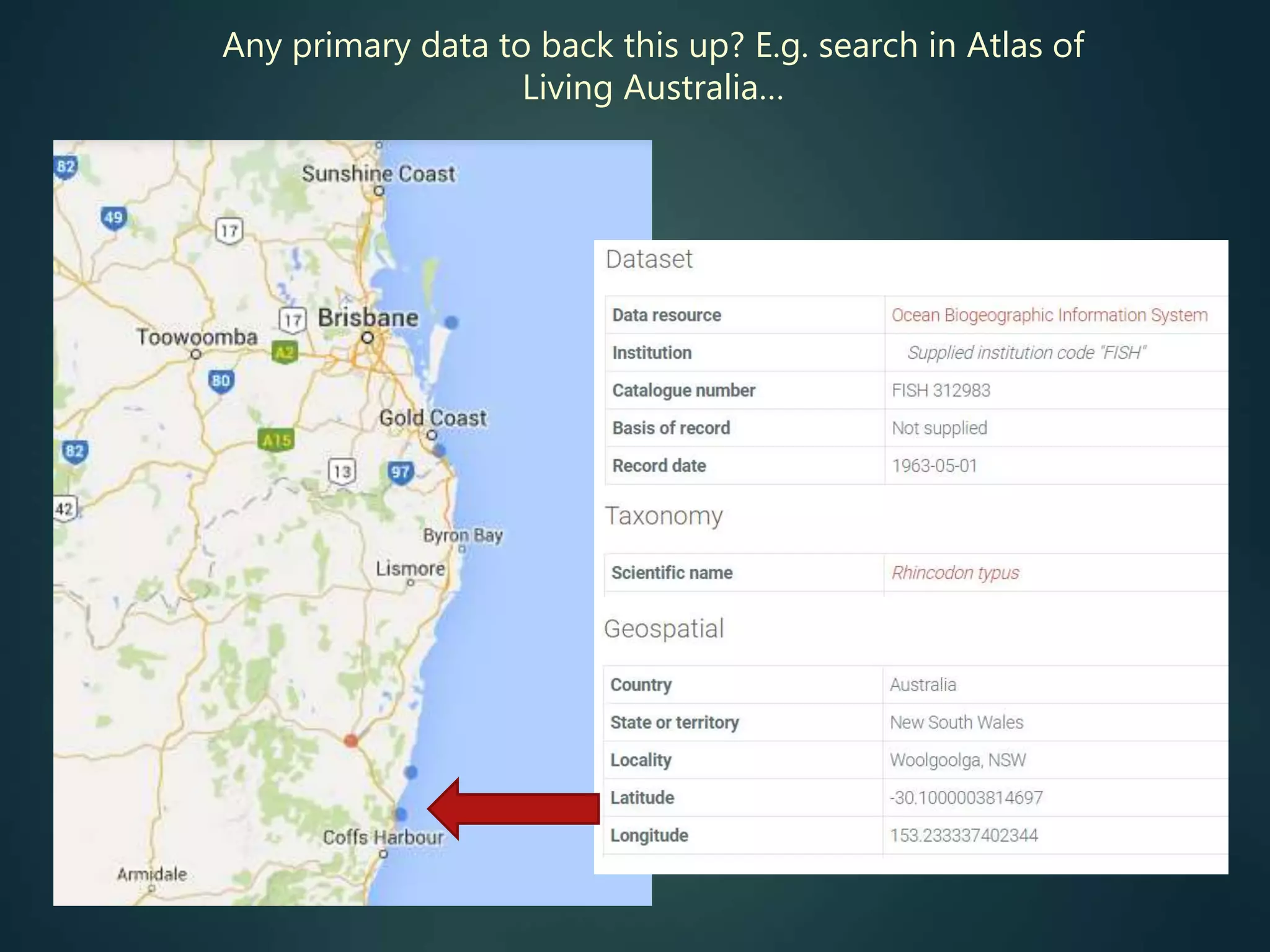This screenshot has width=1270, height=952.
Task: Open the Ocean Biogeographic Information System link
Action: [x=1049, y=315]
